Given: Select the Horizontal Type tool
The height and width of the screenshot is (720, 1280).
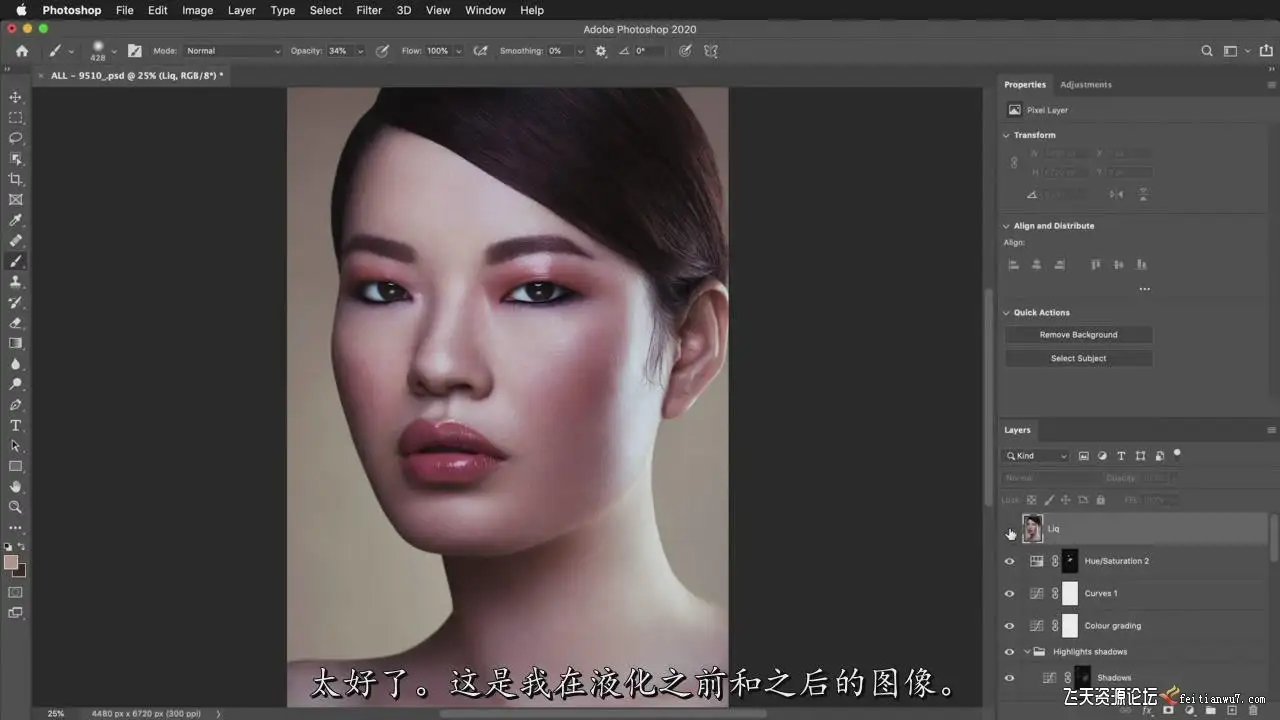Looking at the screenshot, I should (x=15, y=425).
